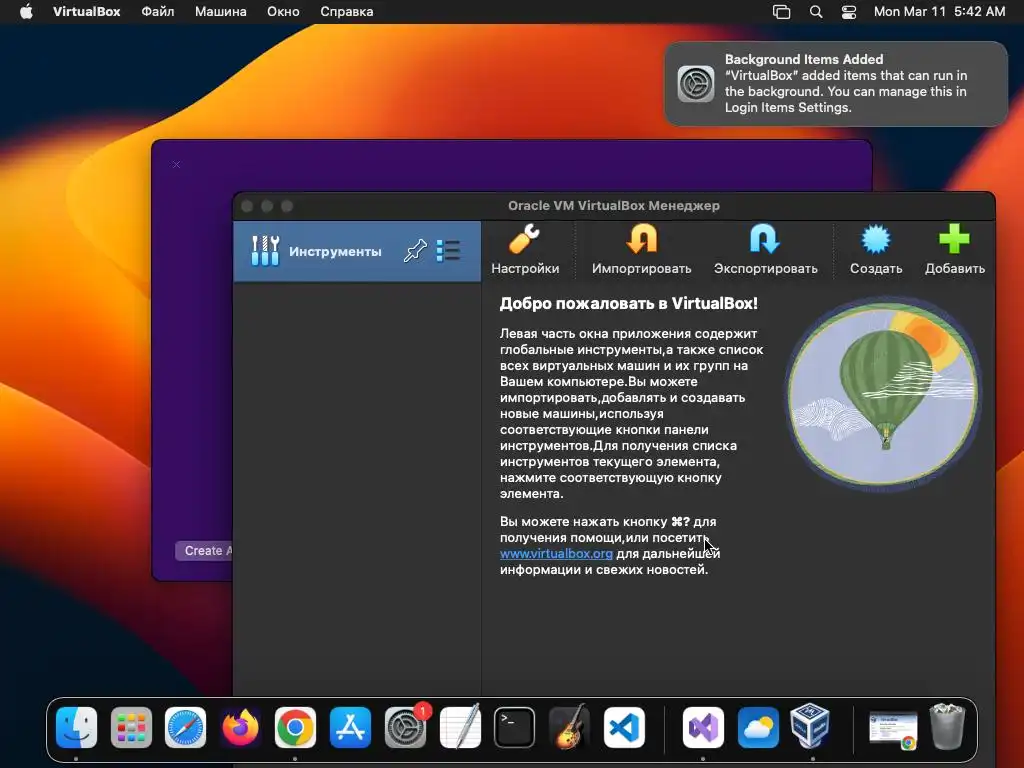Click the hot air balloon illustration
Viewport: 1024px width, 768px height.
click(x=884, y=394)
